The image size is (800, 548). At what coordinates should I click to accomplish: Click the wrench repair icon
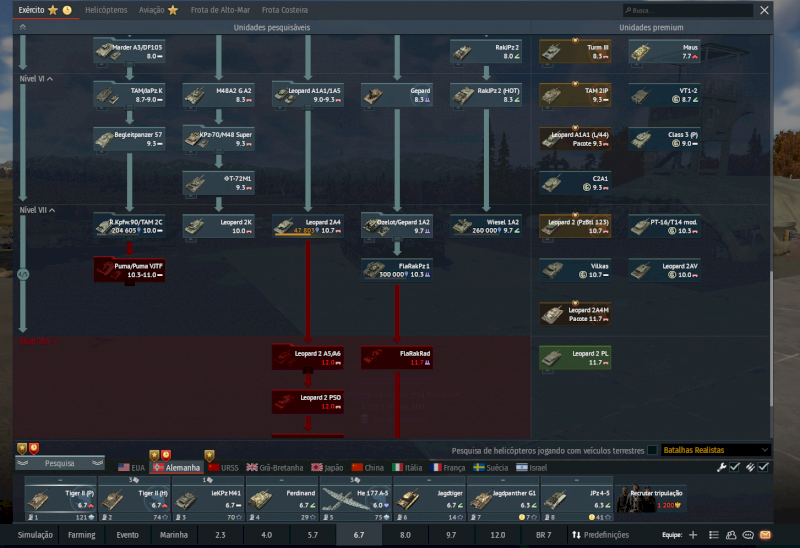pos(722,467)
